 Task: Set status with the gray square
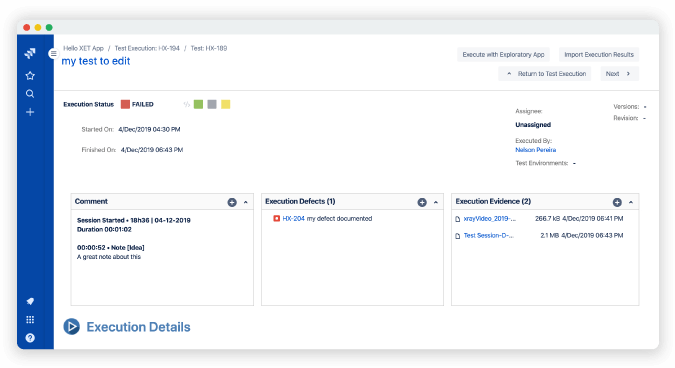click(212, 104)
